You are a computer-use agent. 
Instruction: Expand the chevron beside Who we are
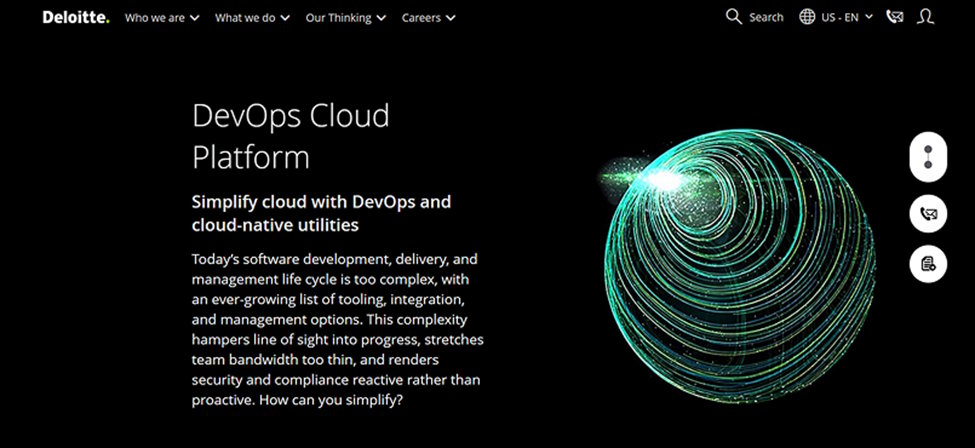pyautogui.click(x=194, y=18)
